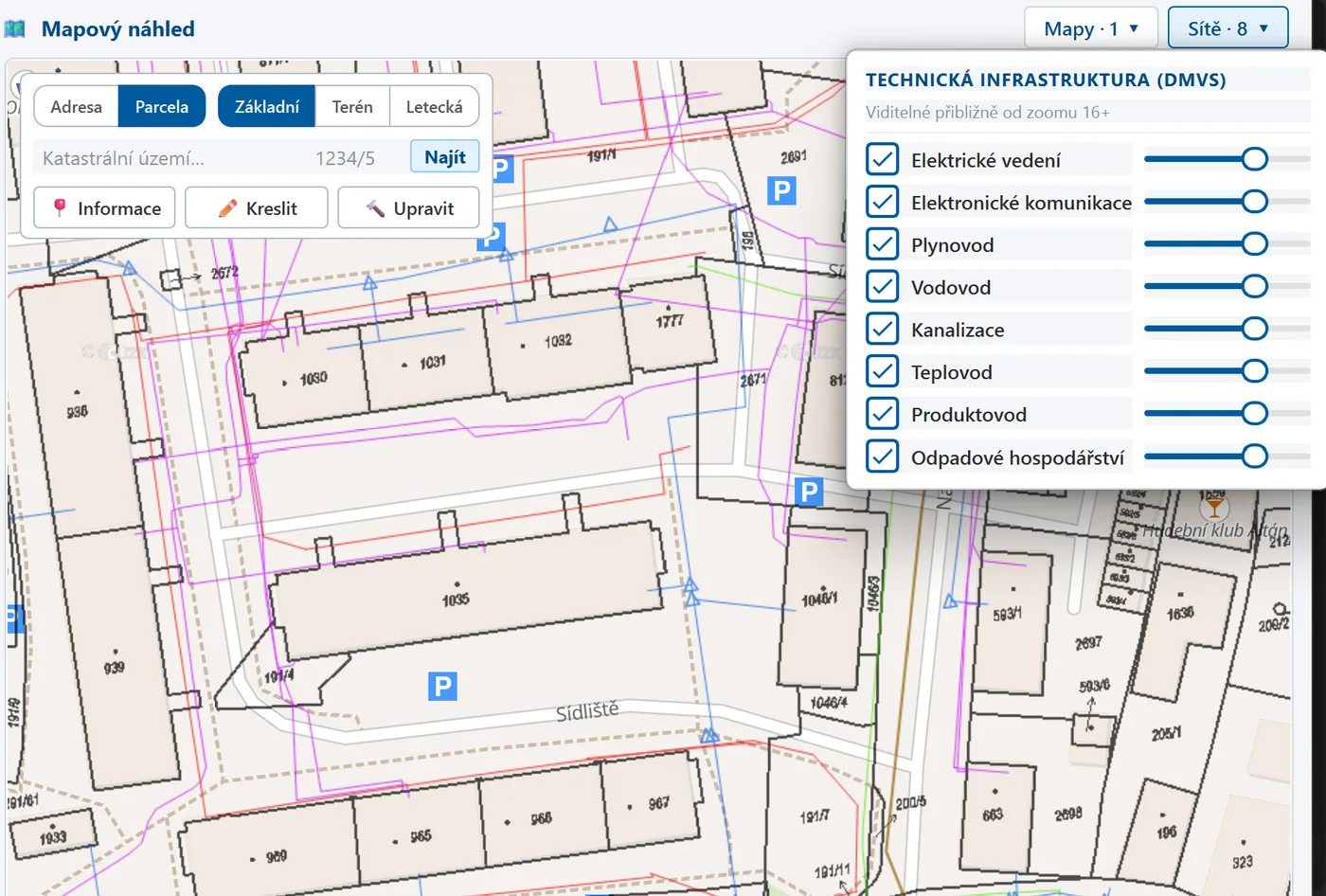The width and height of the screenshot is (1326, 896).
Task: Click the parking icon next to parcel 2691
Action: point(781,190)
